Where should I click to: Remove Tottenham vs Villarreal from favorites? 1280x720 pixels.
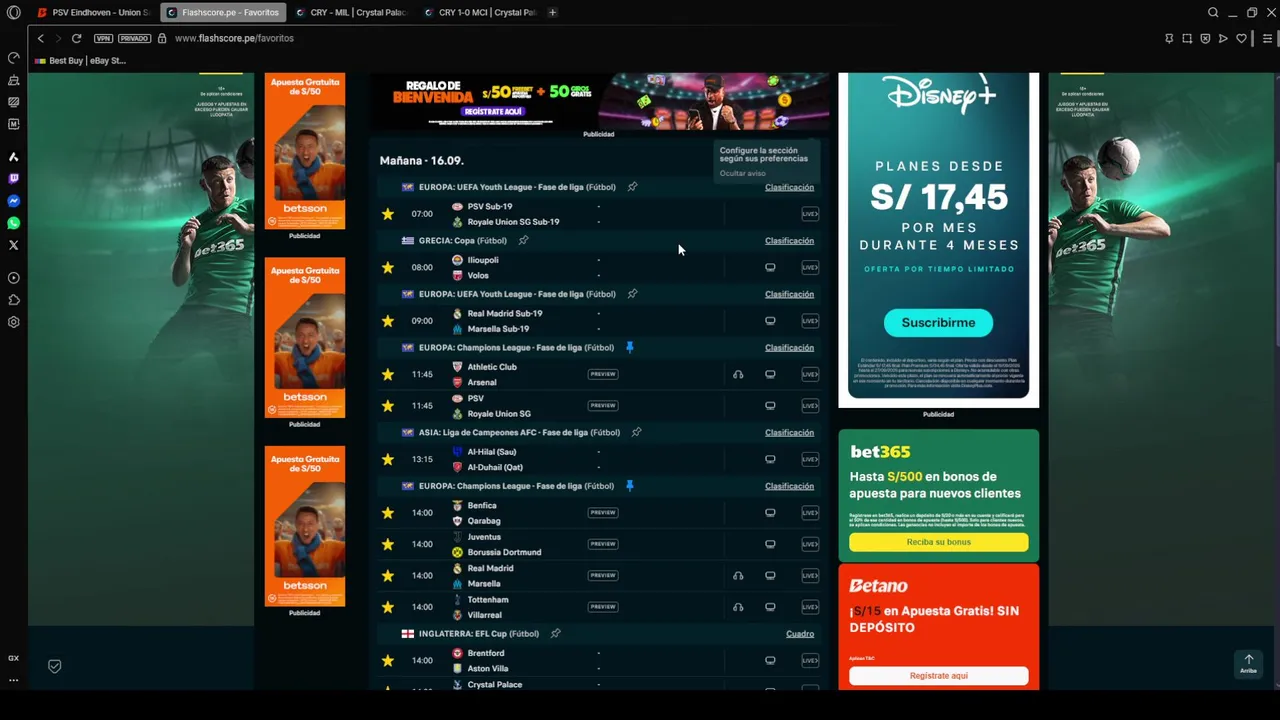coord(388,607)
